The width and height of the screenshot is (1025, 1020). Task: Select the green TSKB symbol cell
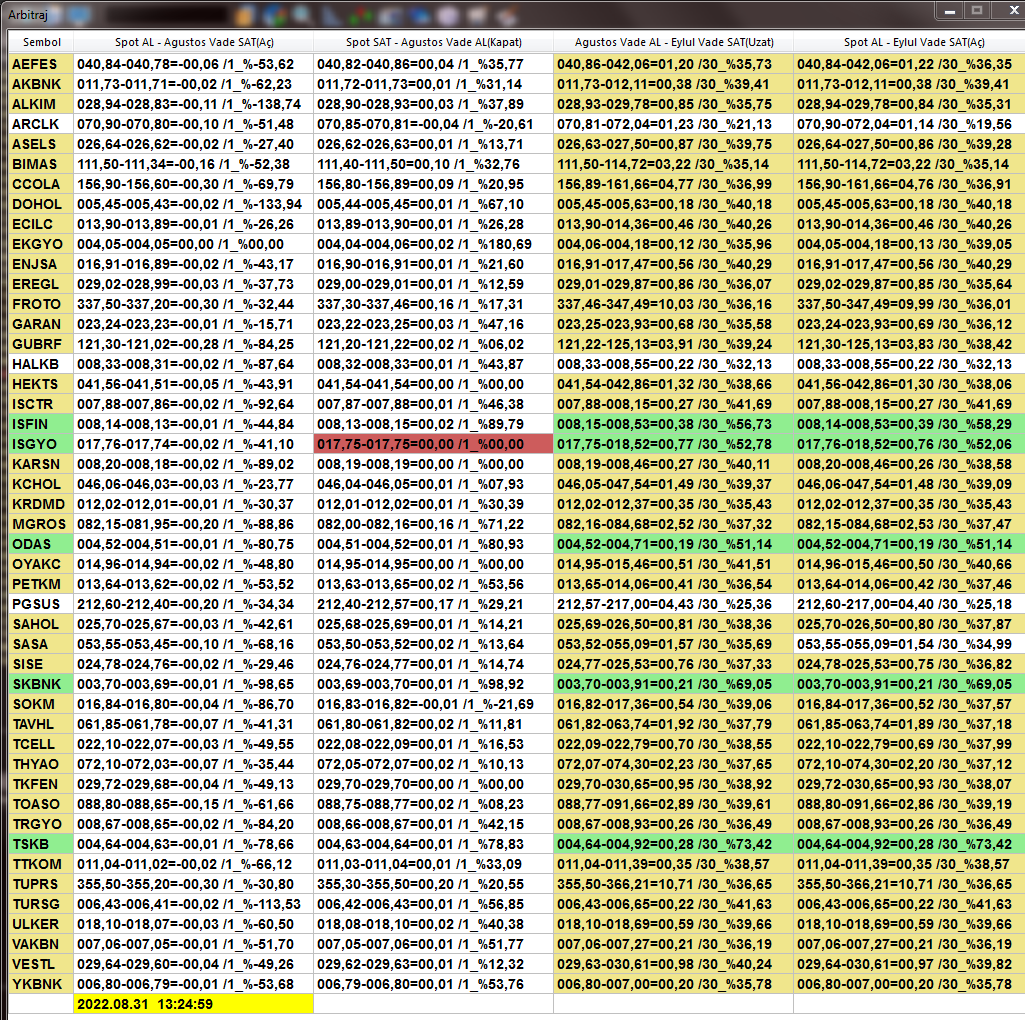41,844
